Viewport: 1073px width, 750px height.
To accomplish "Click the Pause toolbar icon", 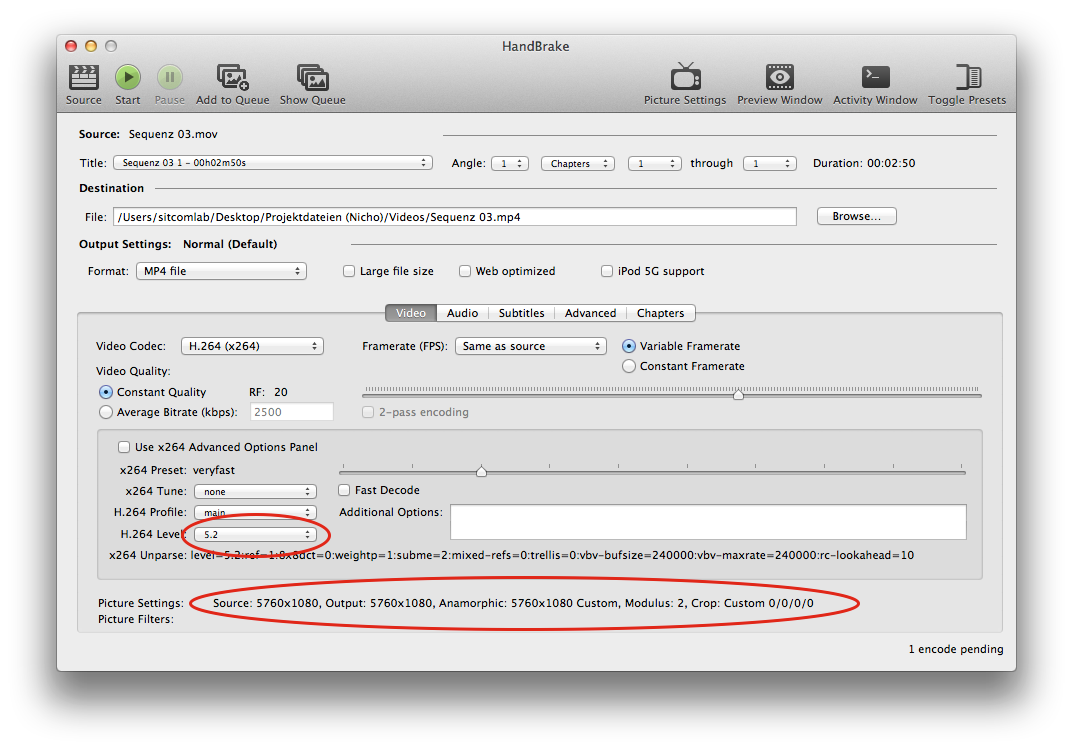I will [170, 77].
